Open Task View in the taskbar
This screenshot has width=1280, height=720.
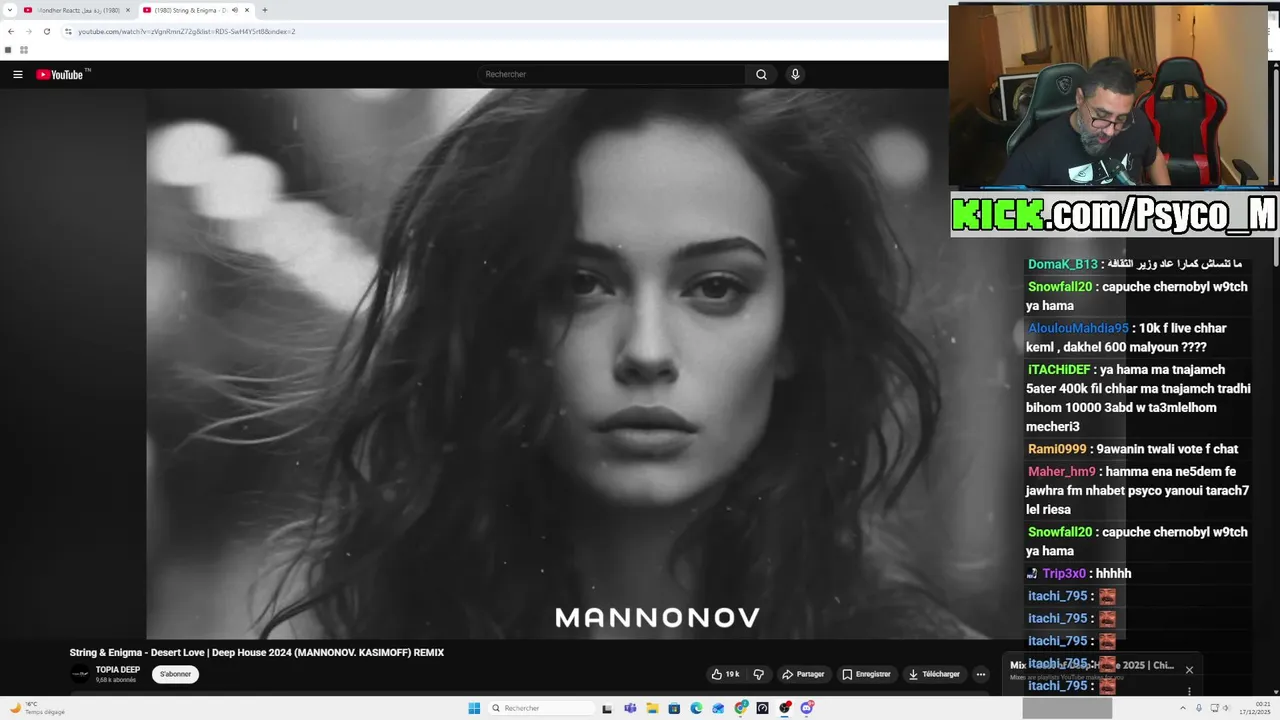[x=607, y=708]
